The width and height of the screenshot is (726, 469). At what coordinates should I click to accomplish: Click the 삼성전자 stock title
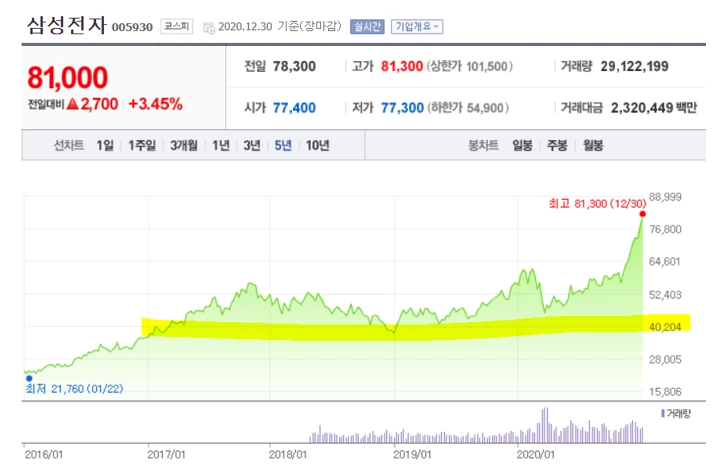(67, 25)
